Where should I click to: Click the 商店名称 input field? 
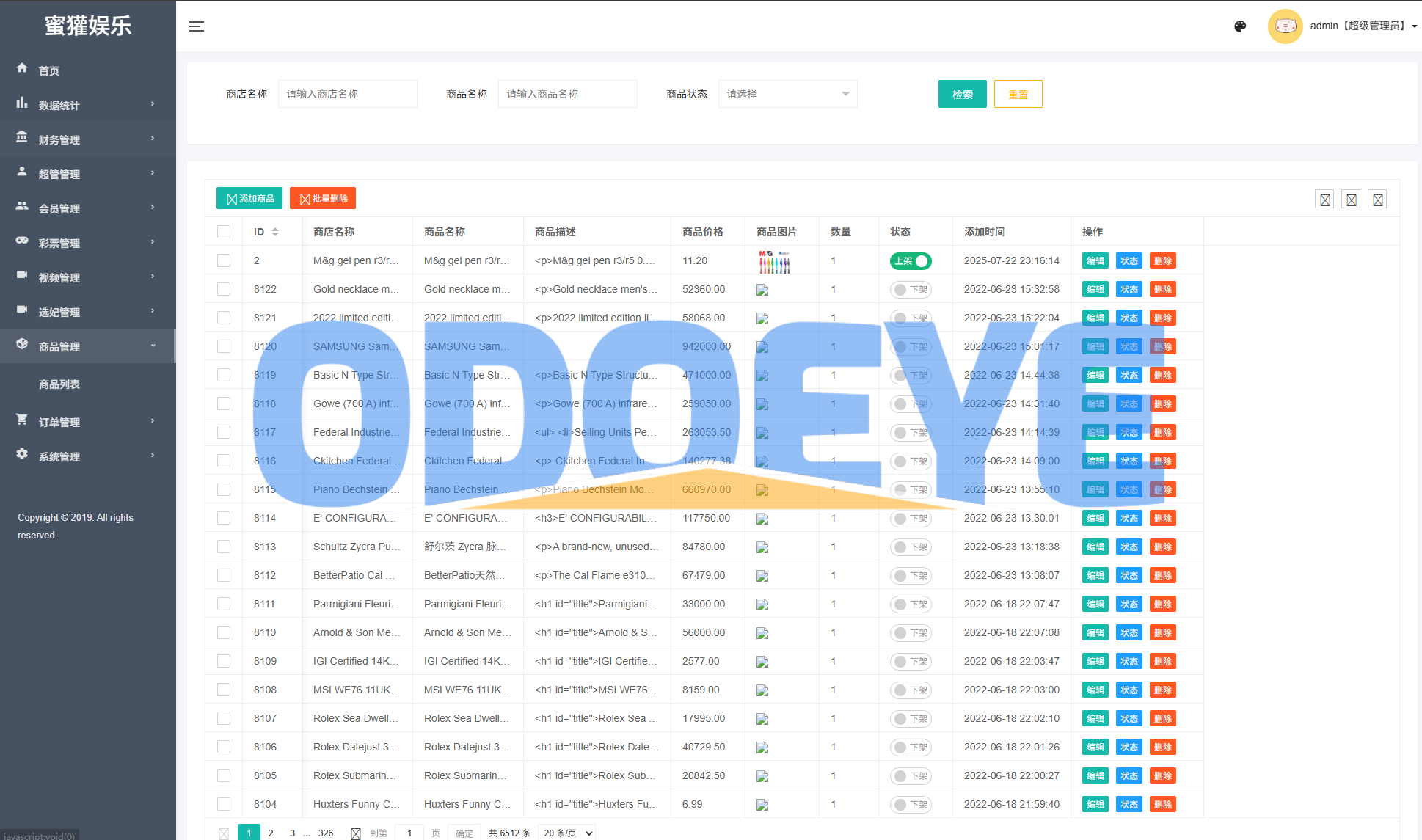pos(347,94)
